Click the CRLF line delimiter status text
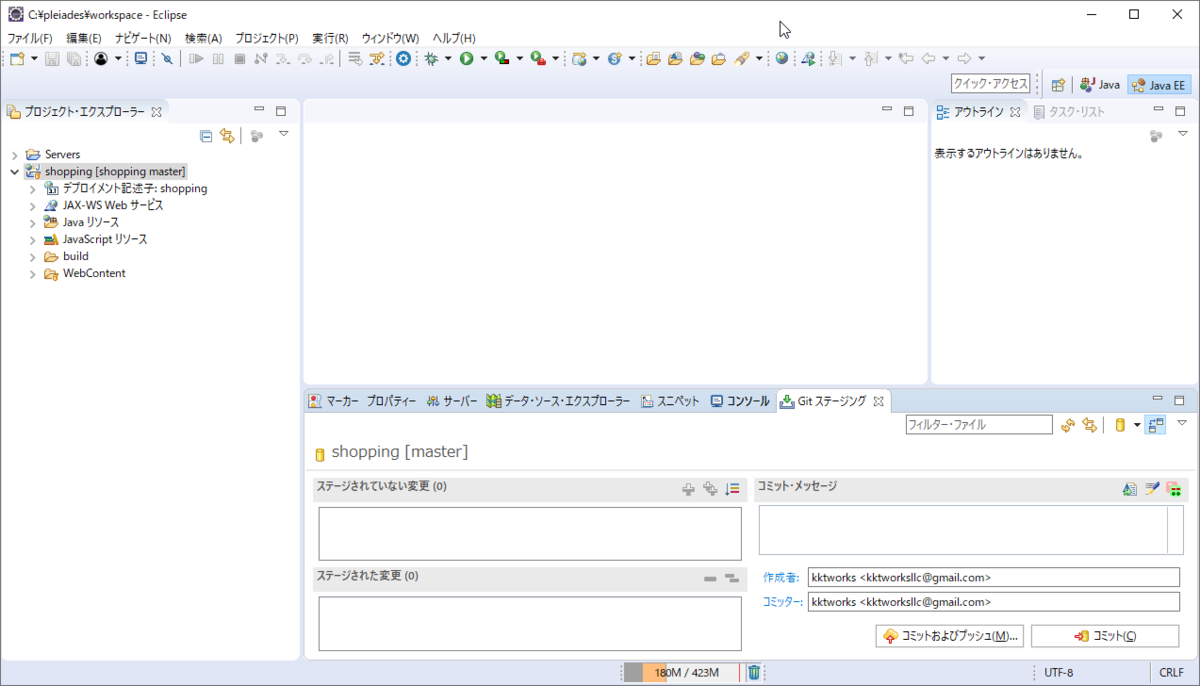This screenshot has height=686, width=1200. point(1172,672)
